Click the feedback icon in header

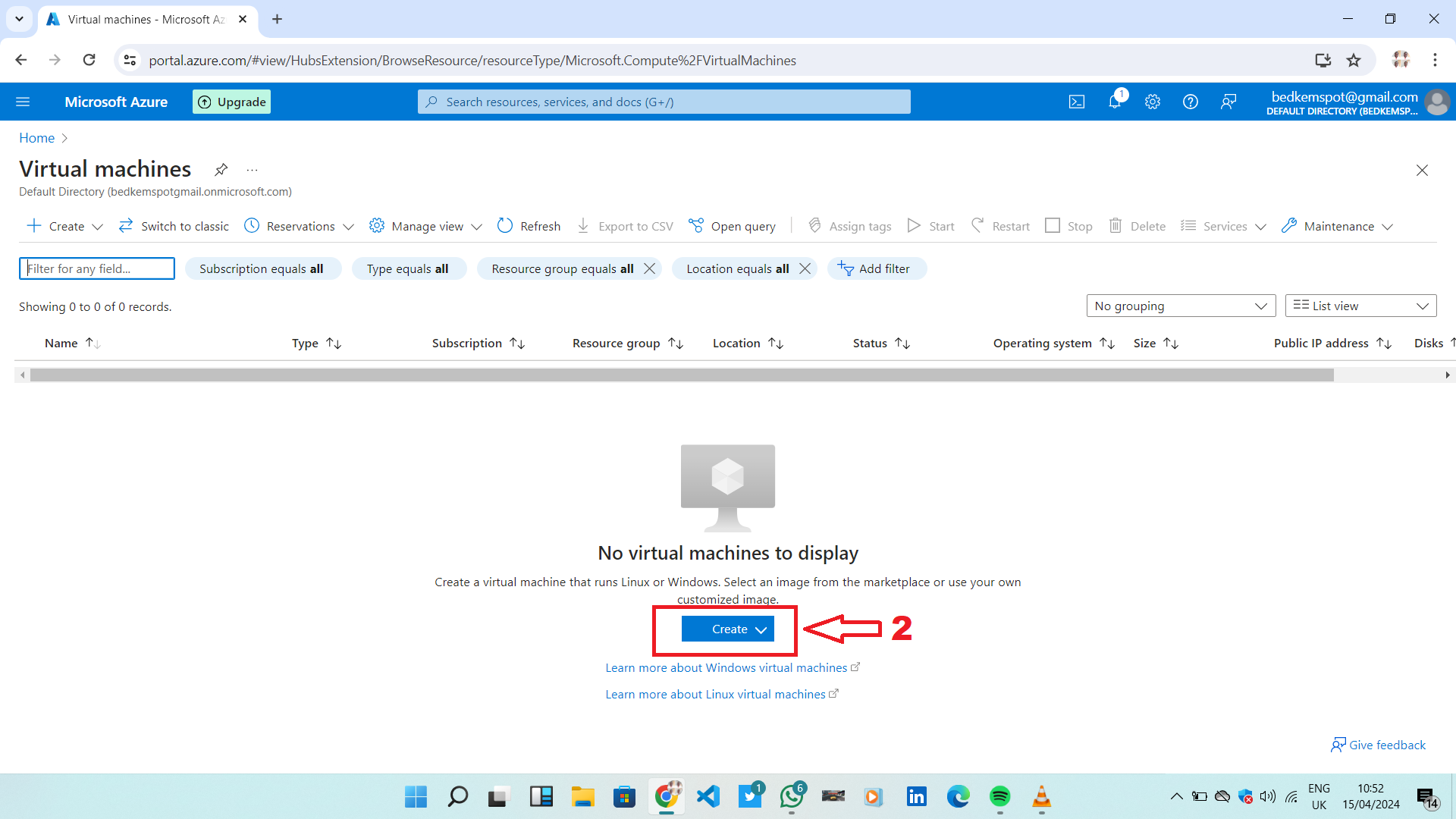click(1228, 102)
